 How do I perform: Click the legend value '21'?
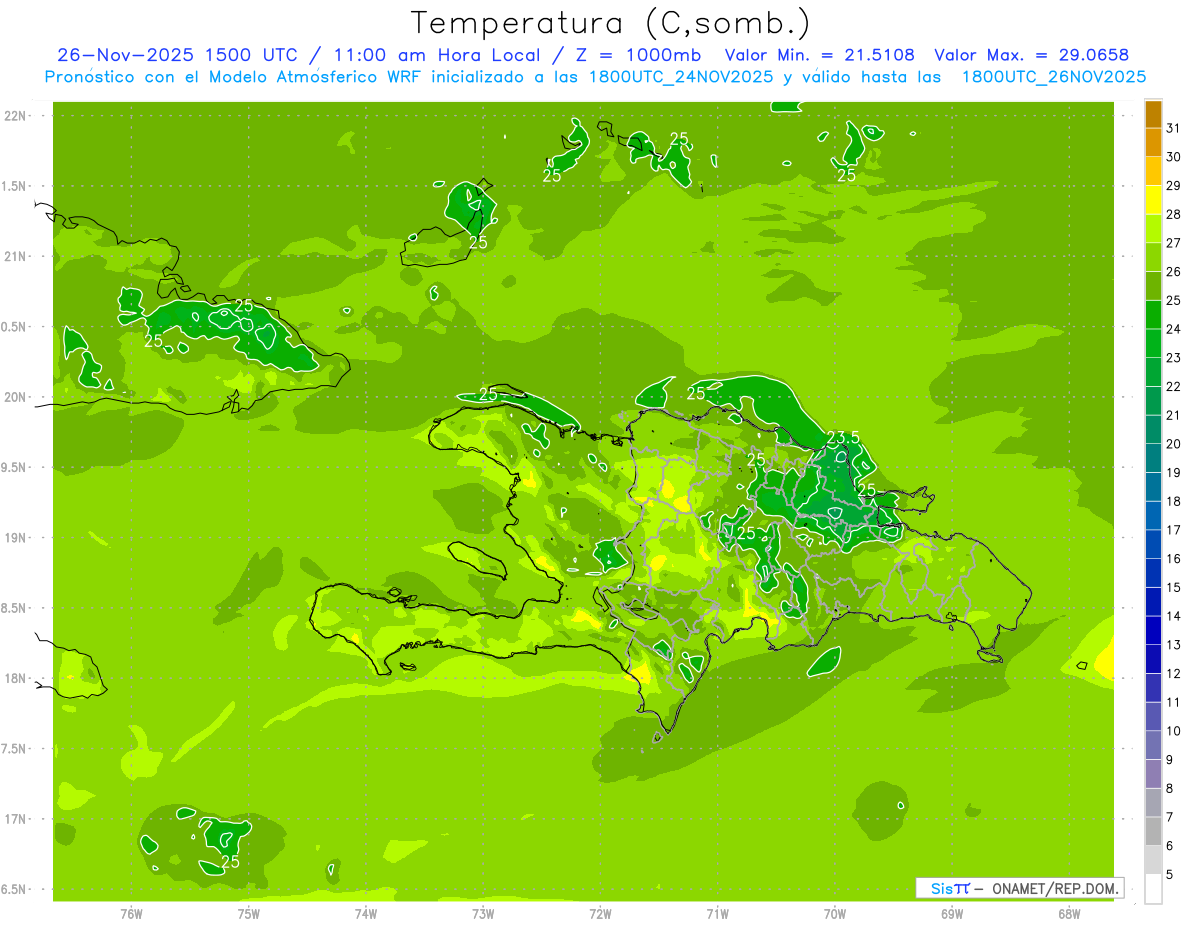[x=1174, y=415]
